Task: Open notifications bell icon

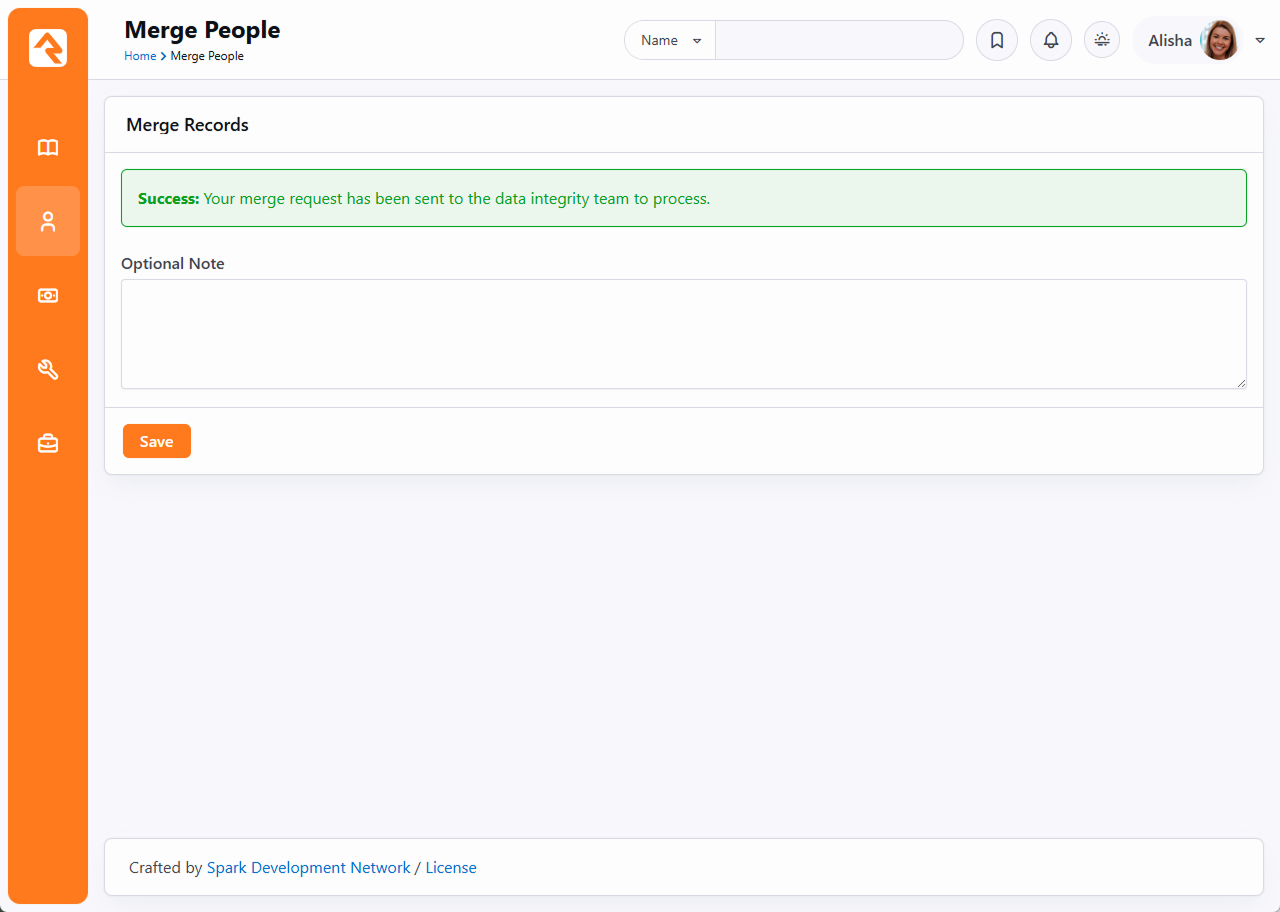Action: coord(1050,41)
